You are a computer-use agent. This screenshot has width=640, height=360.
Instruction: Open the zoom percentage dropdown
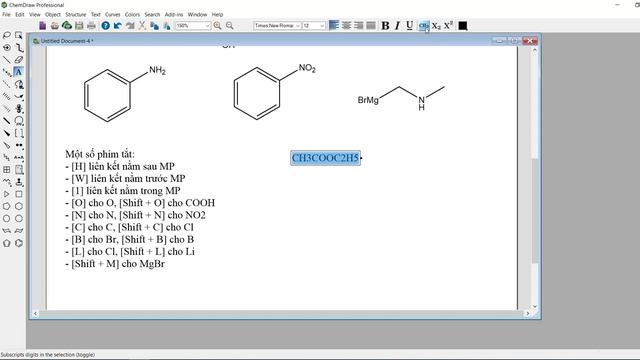(x=207, y=26)
